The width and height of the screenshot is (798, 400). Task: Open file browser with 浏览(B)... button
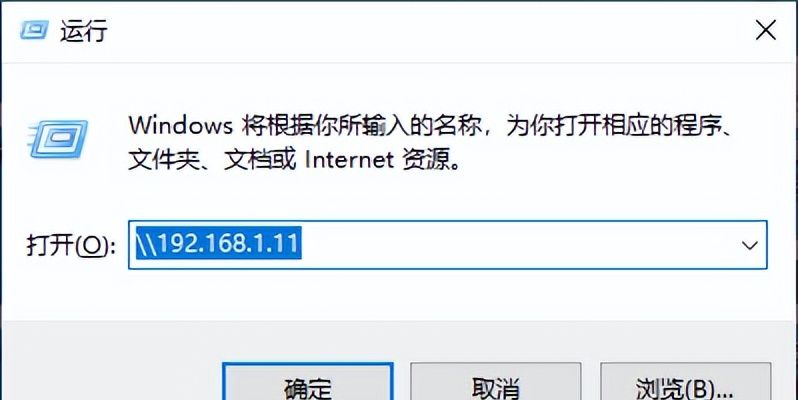coord(686,381)
